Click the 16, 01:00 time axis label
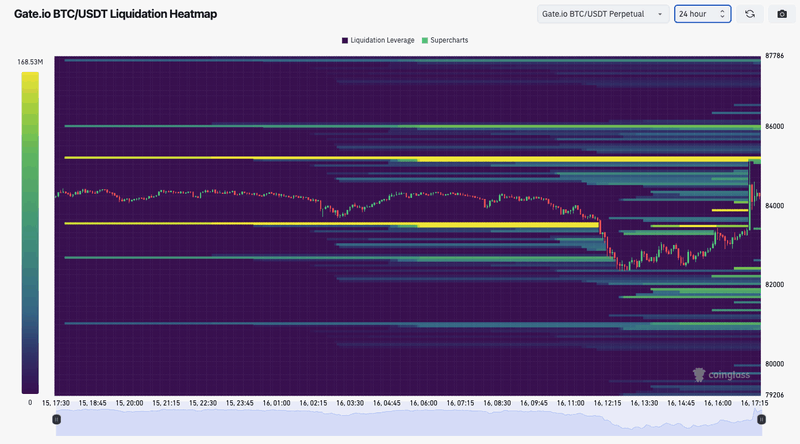Screen dimensions: 800x444 [x=277, y=403]
